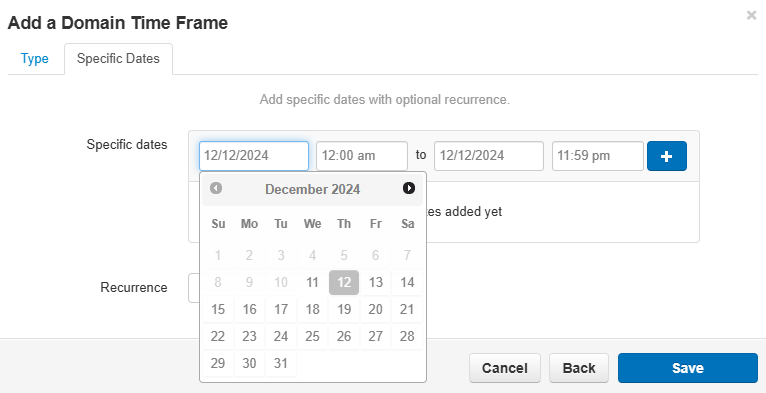Select December 24 in the calendar

coord(281,336)
